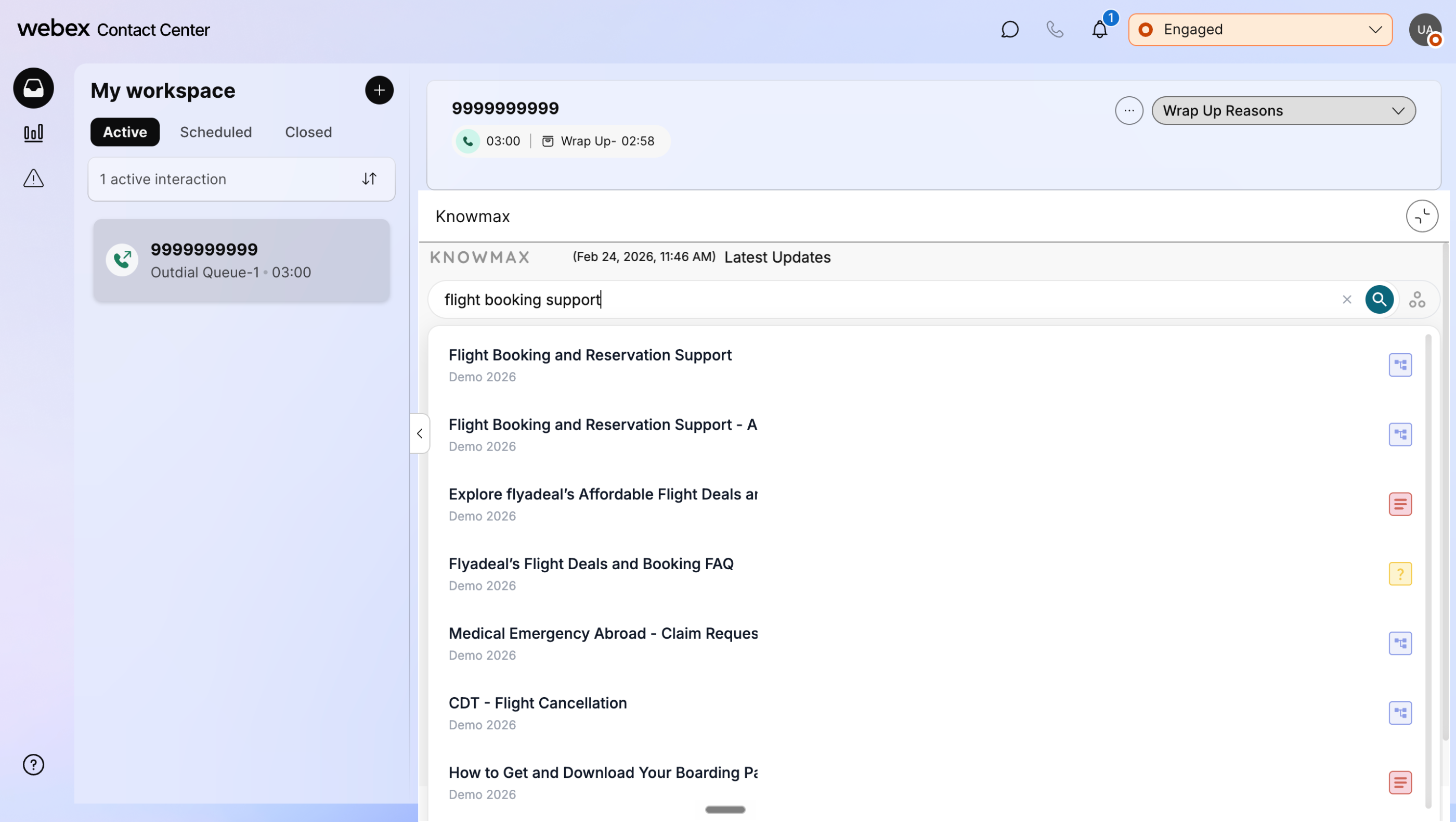The image size is (1456, 822).
Task: Click decision tree icon for Reservation Support - A
Action: point(1400,434)
